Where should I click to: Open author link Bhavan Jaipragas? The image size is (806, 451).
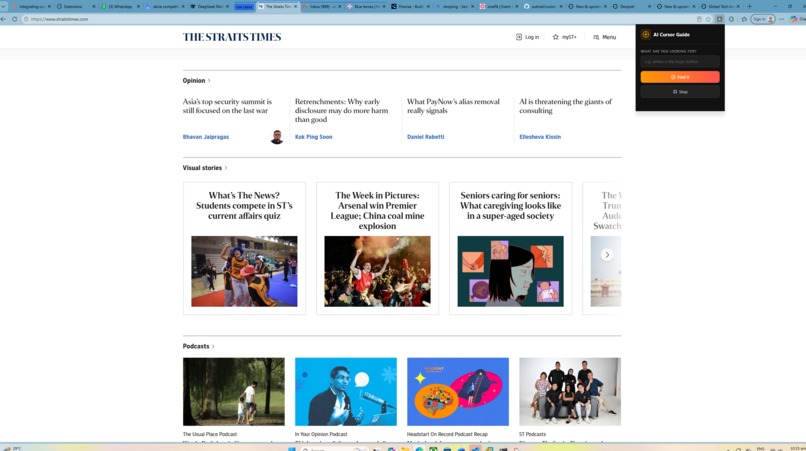point(206,137)
